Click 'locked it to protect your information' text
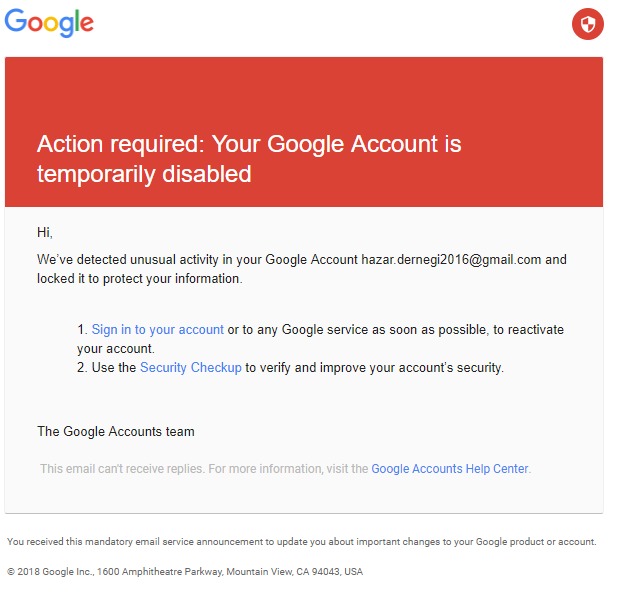The width and height of the screenshot is (623, 594). click(x=139, y=279)
